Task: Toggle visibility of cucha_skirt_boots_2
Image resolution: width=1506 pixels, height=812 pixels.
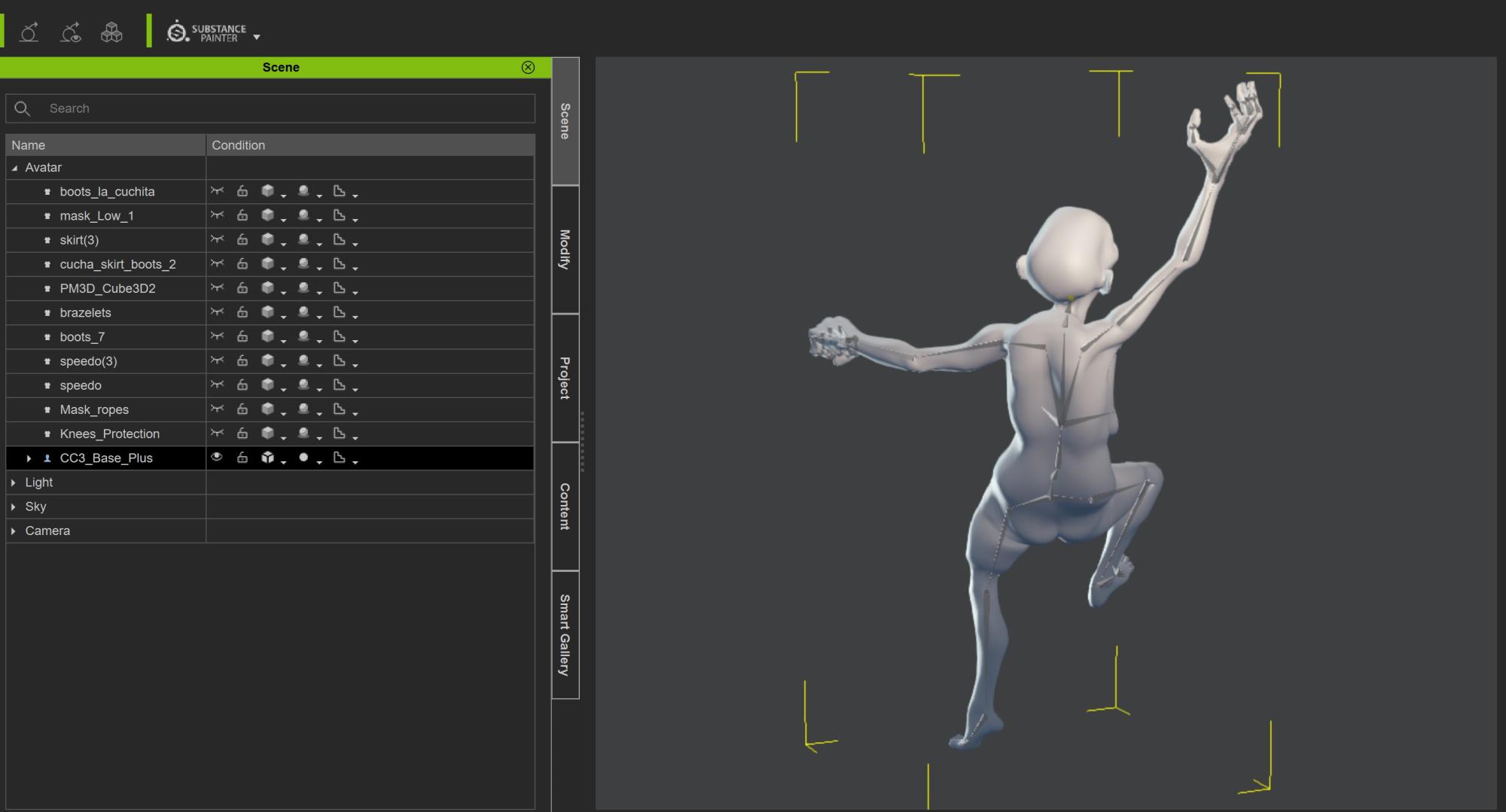Action: (x=217, y=263)
